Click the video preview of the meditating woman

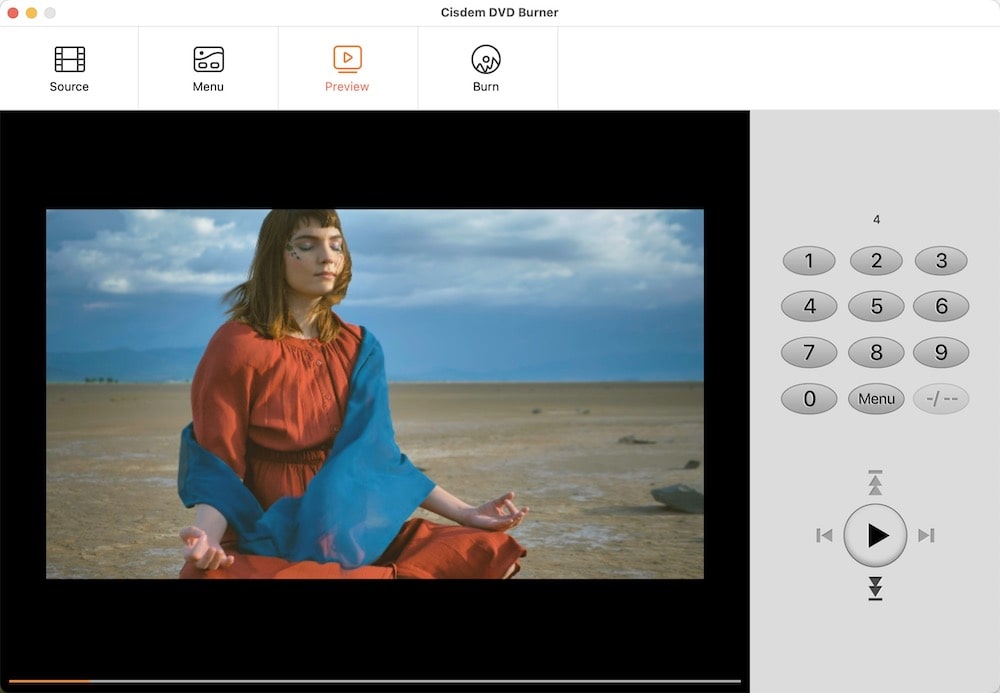375,395
